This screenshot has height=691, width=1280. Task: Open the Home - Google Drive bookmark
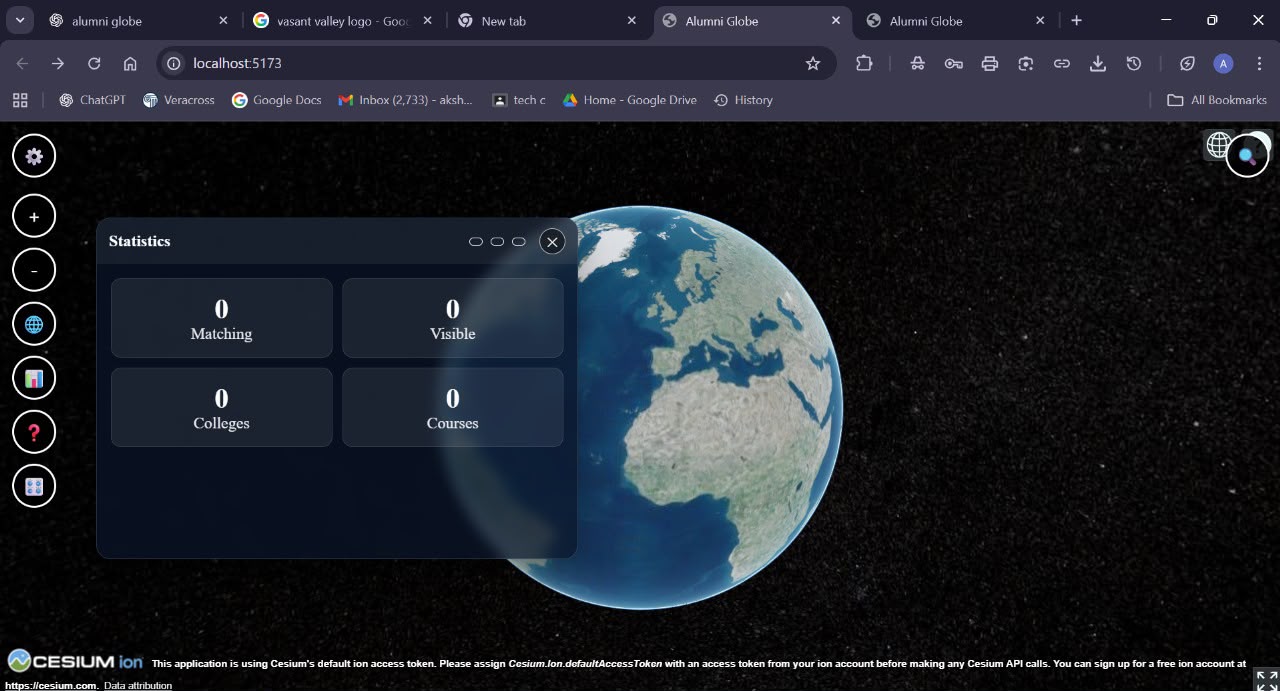point(629,100)
